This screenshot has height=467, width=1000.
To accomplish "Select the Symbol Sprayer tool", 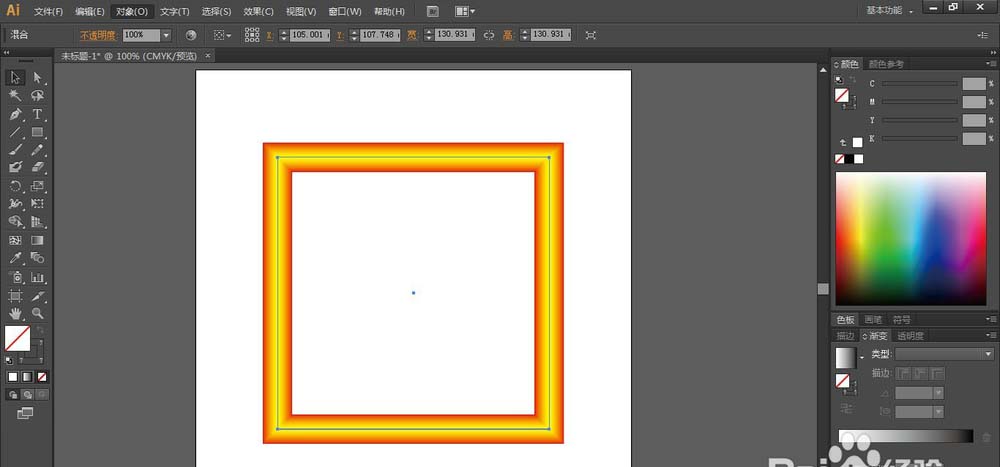I will 16,278.
